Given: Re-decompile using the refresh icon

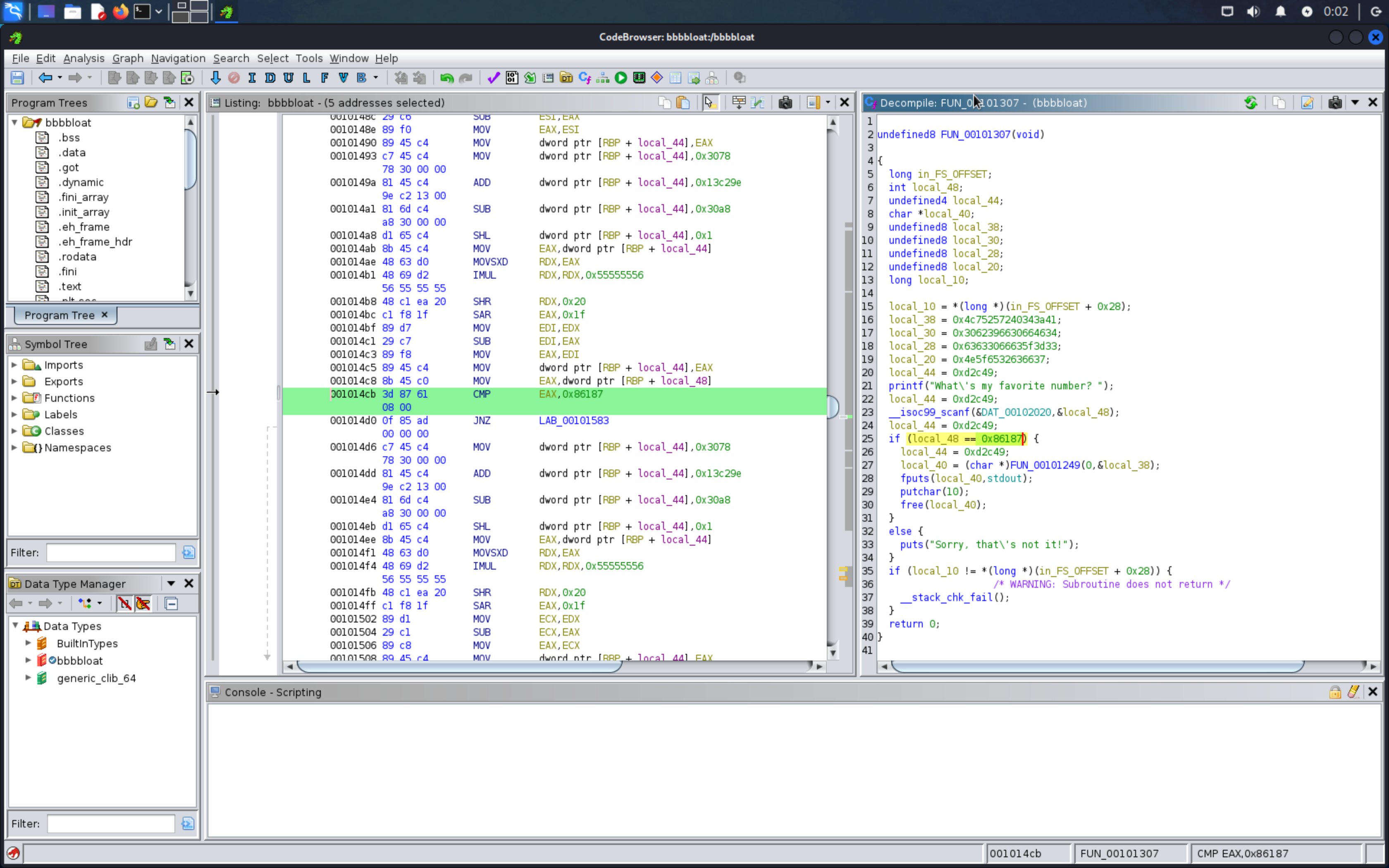Looking at the screenshot, I should (x=1251, y=103).
